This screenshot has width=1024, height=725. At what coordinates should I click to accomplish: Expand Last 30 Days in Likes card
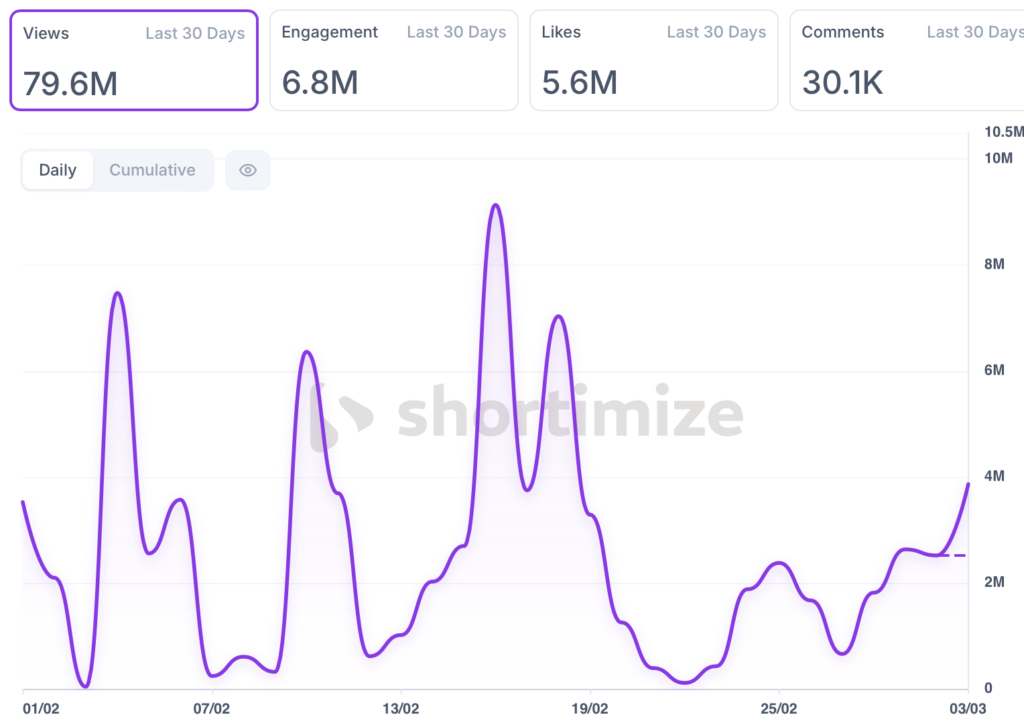click(716, 32)
